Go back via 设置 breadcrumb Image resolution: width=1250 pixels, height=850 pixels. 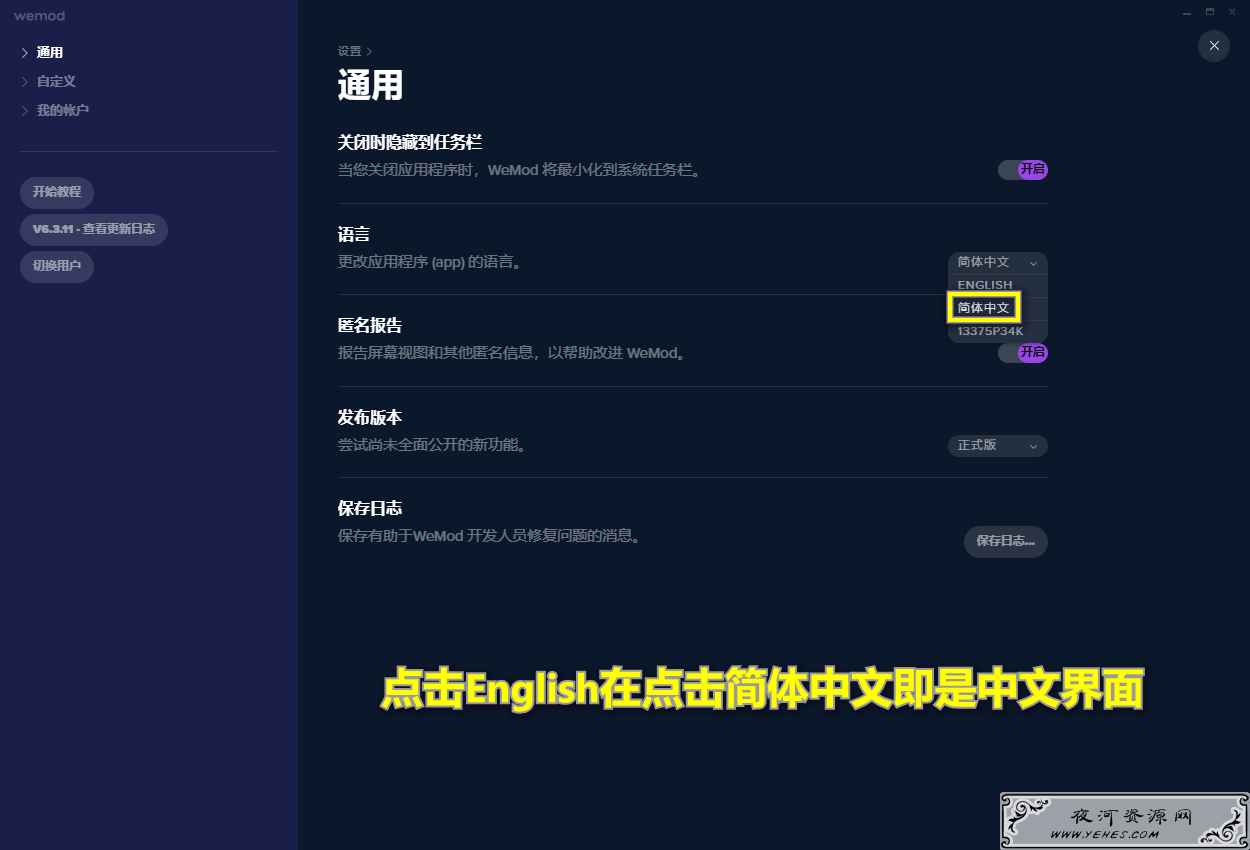click(x=349, y=51)
